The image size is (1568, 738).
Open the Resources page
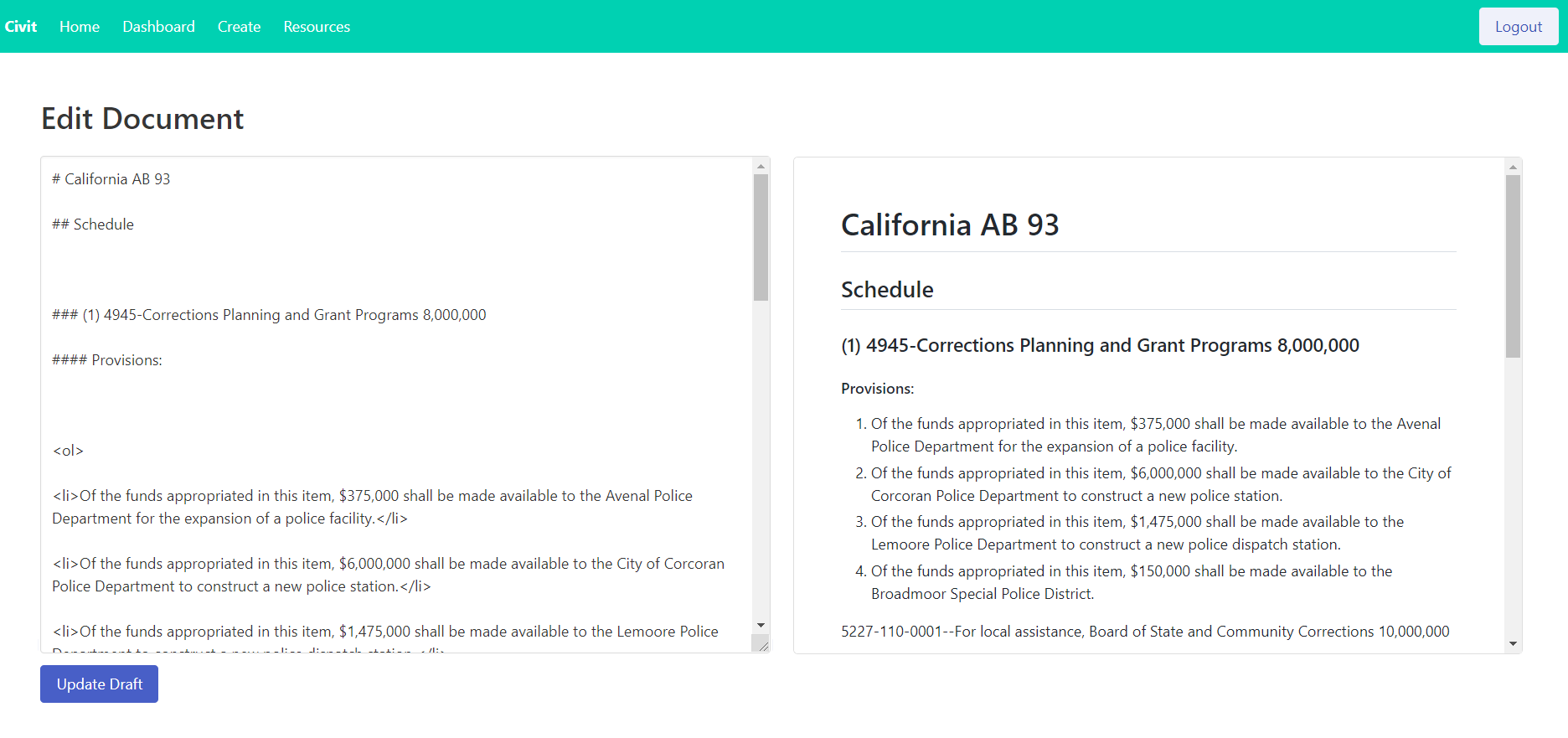[317, 26]
